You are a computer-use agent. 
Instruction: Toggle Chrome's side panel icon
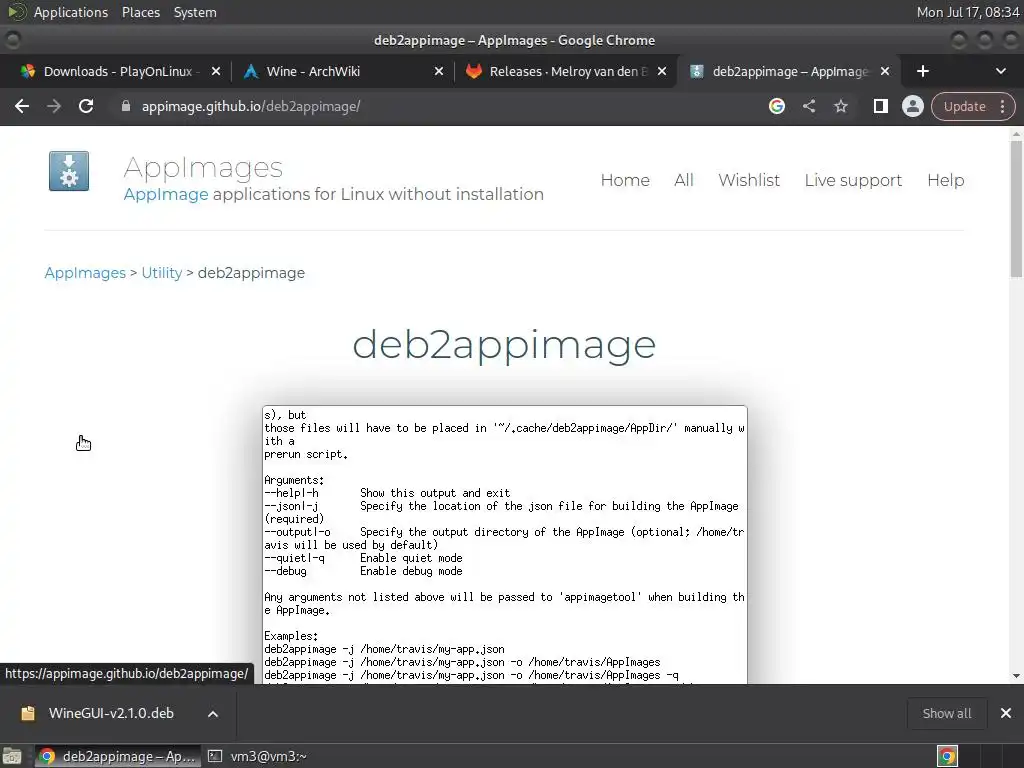tap(880, 106)
